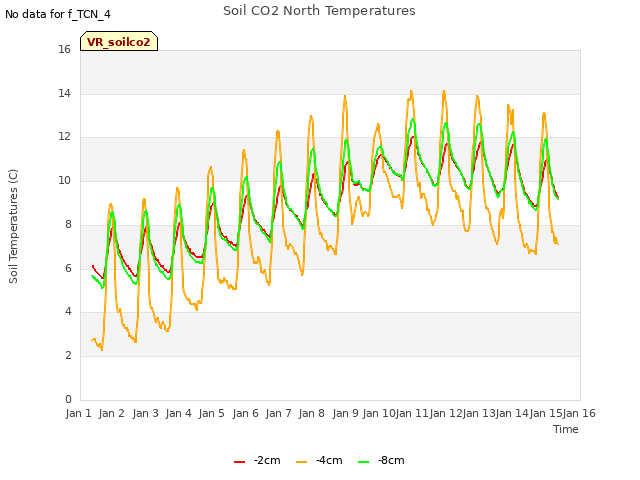Viewport: 640px width, 480px height.
Task: Click the Jan 1 x-axis tick label
Action: click(78, 413)
